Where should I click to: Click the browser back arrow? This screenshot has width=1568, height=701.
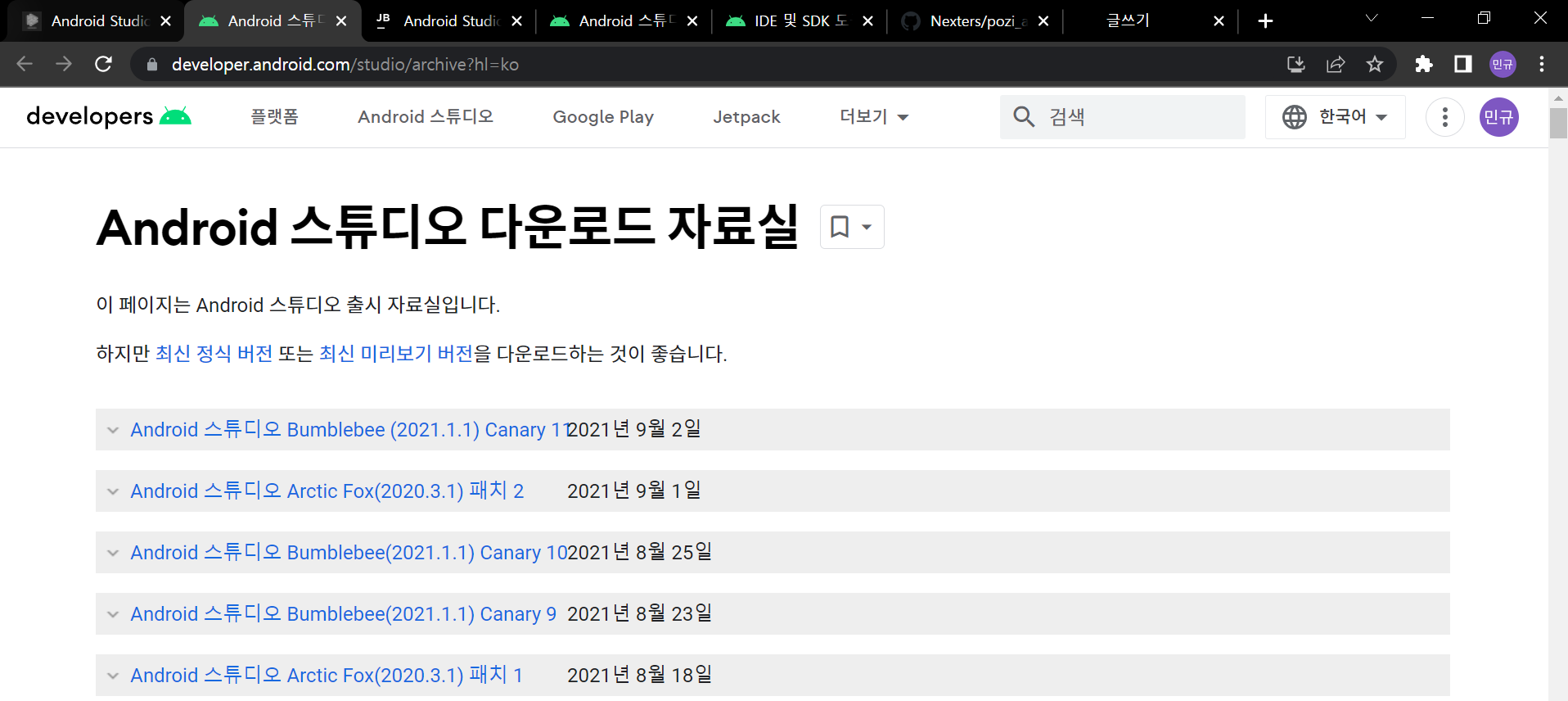coord(25,64)
